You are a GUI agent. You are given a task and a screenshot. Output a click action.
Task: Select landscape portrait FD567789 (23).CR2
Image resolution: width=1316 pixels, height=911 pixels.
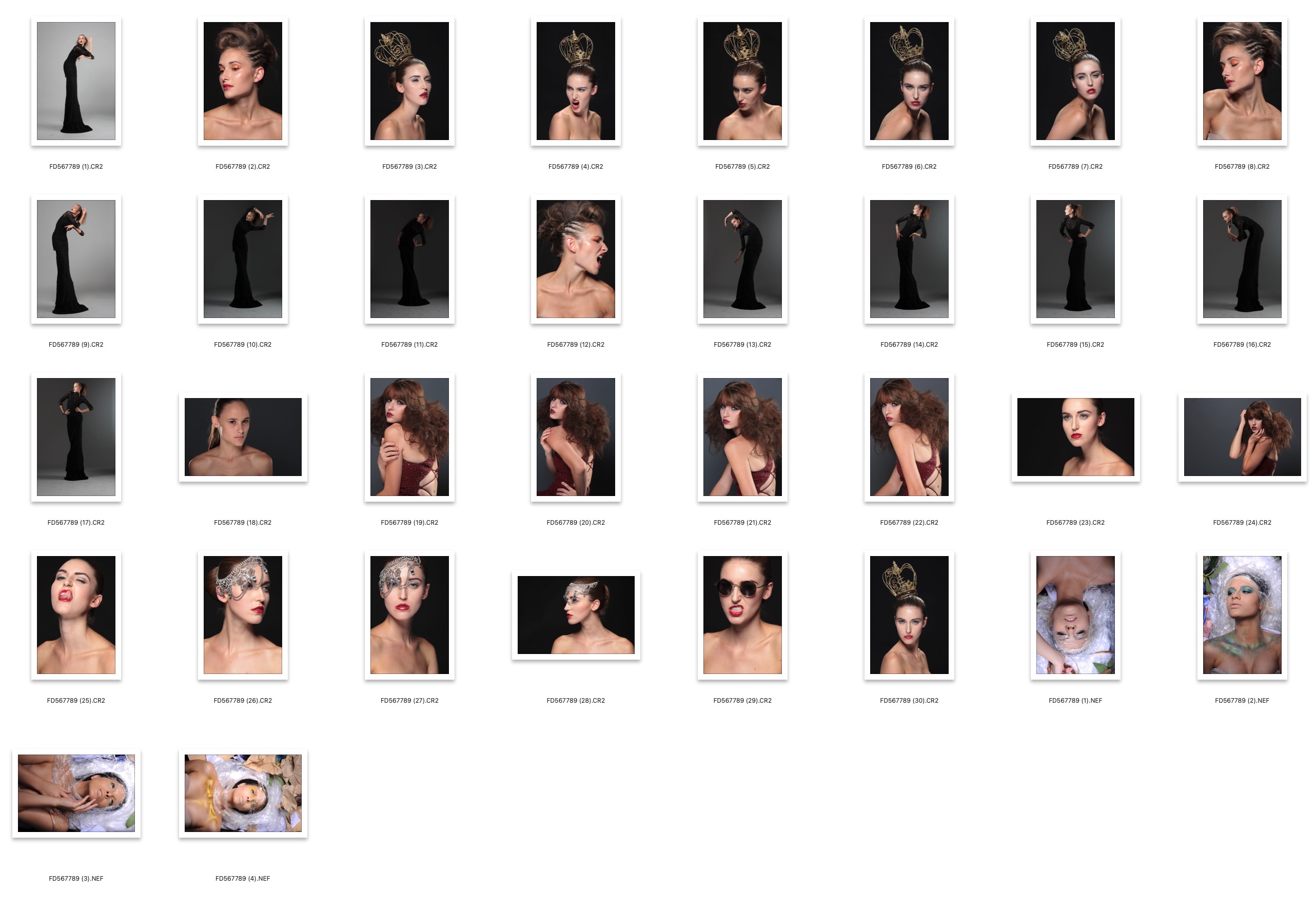pyautogui.click(x=1075, y=437)
